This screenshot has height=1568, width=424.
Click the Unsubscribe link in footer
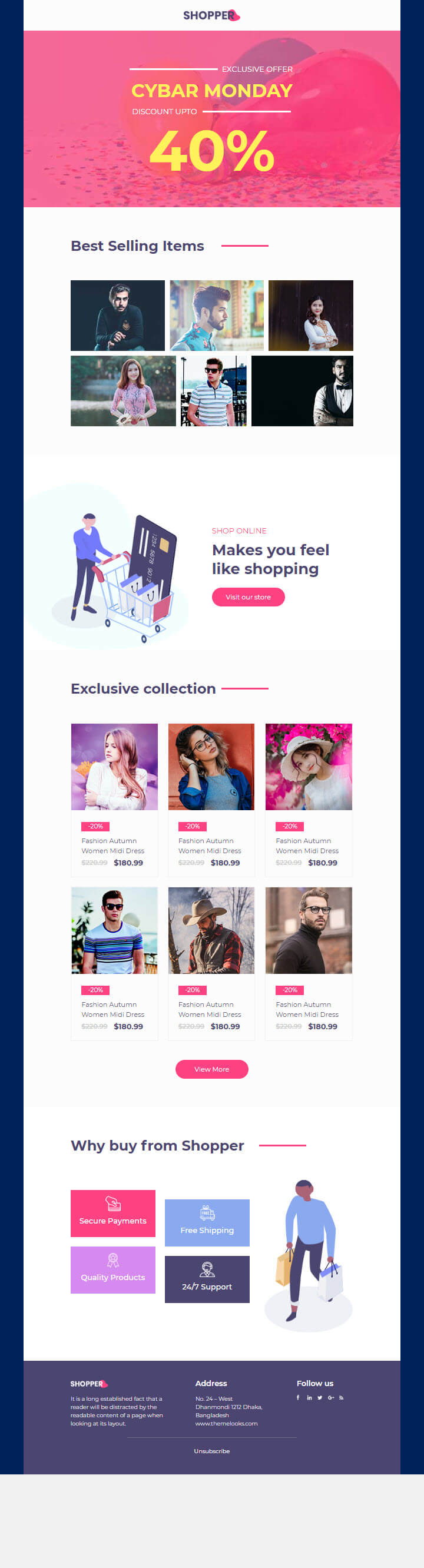(x=211, y=1451)
